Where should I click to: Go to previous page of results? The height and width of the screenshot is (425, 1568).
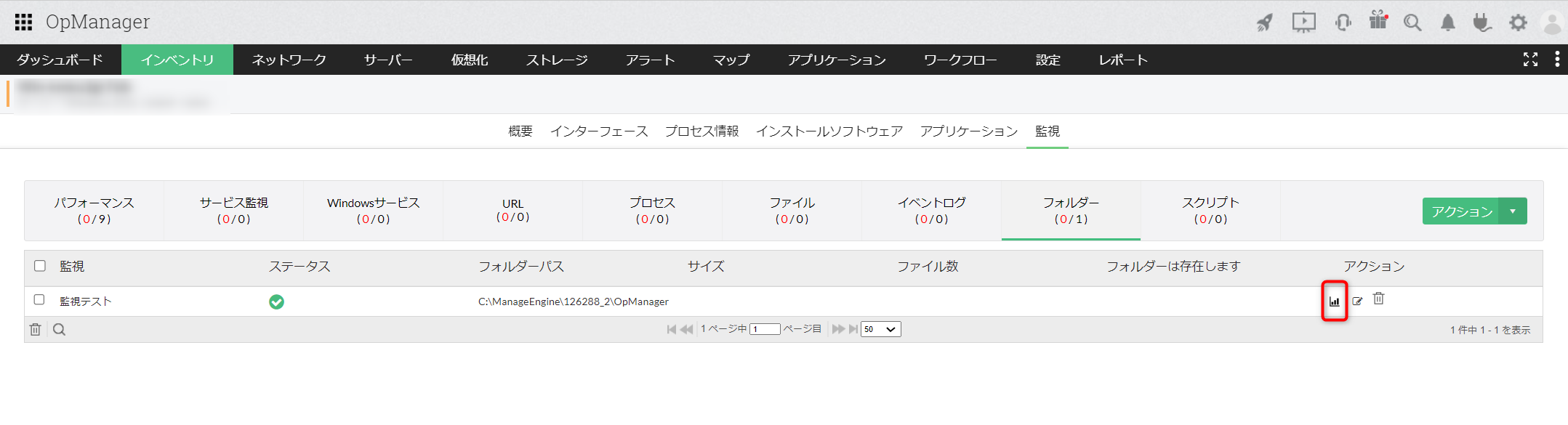pos(686,329)
